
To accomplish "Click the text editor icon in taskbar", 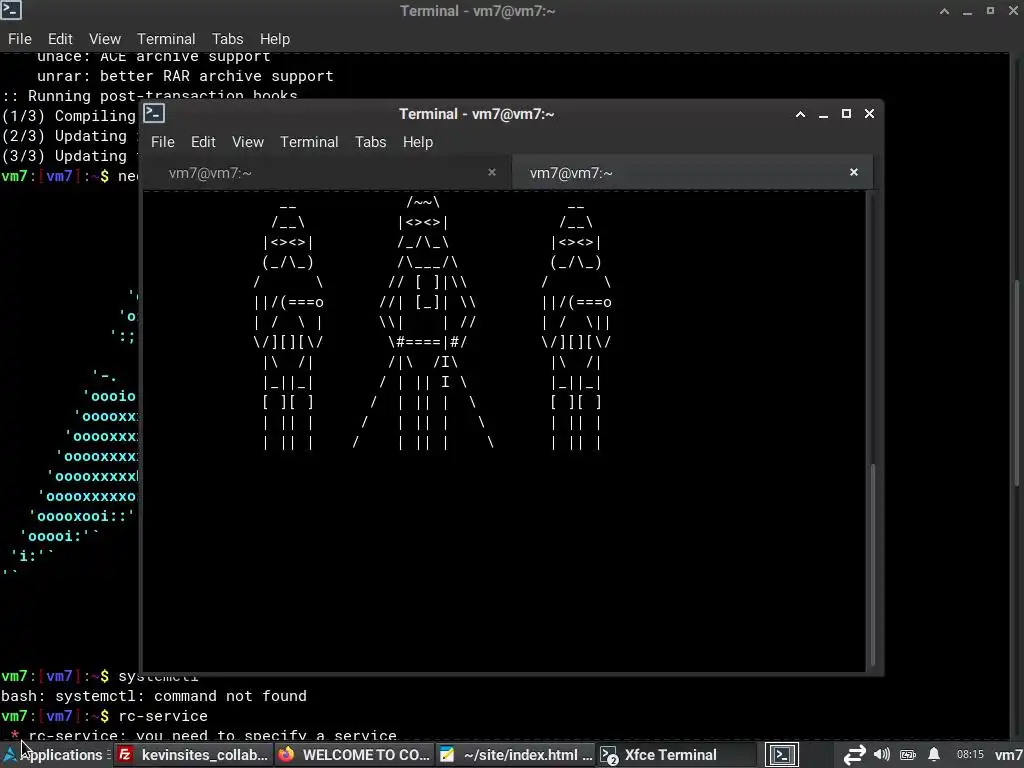I will pyautogui.click(x=447, y=755).
